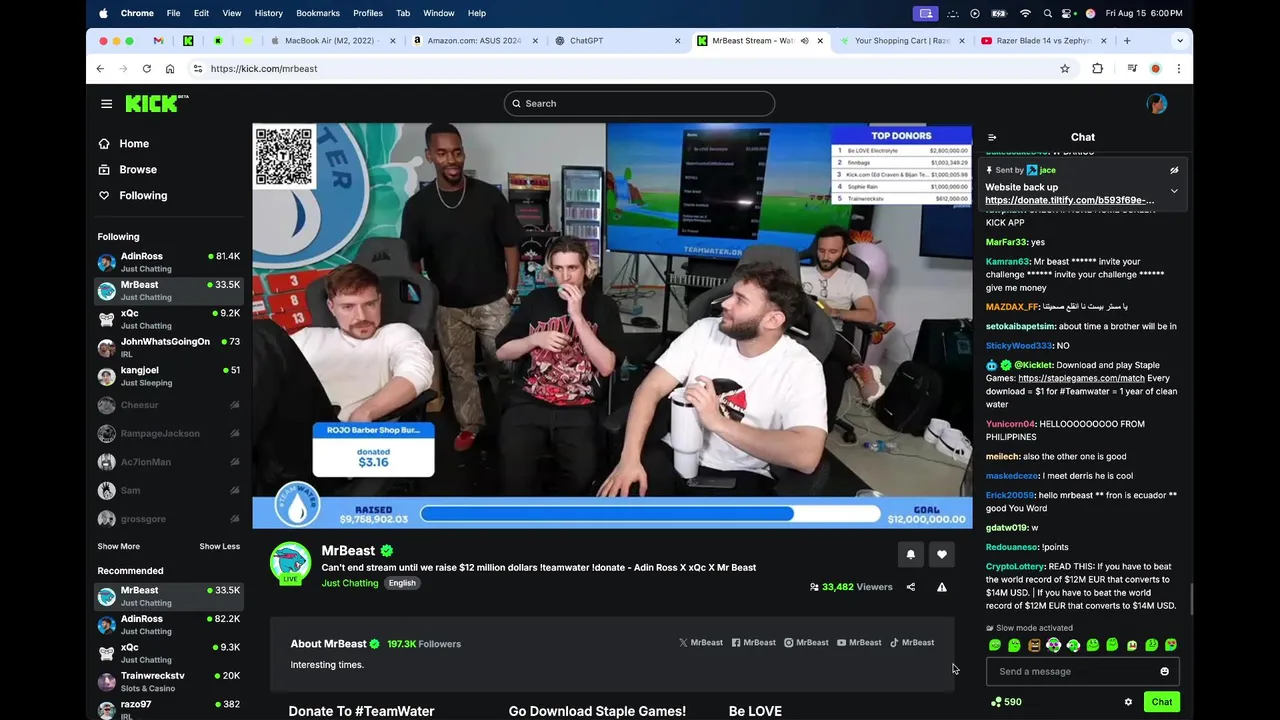Open the History menu in macOS menu bar
The width and height of the screenshot is (1280, 720).
[x=268, y=13]
